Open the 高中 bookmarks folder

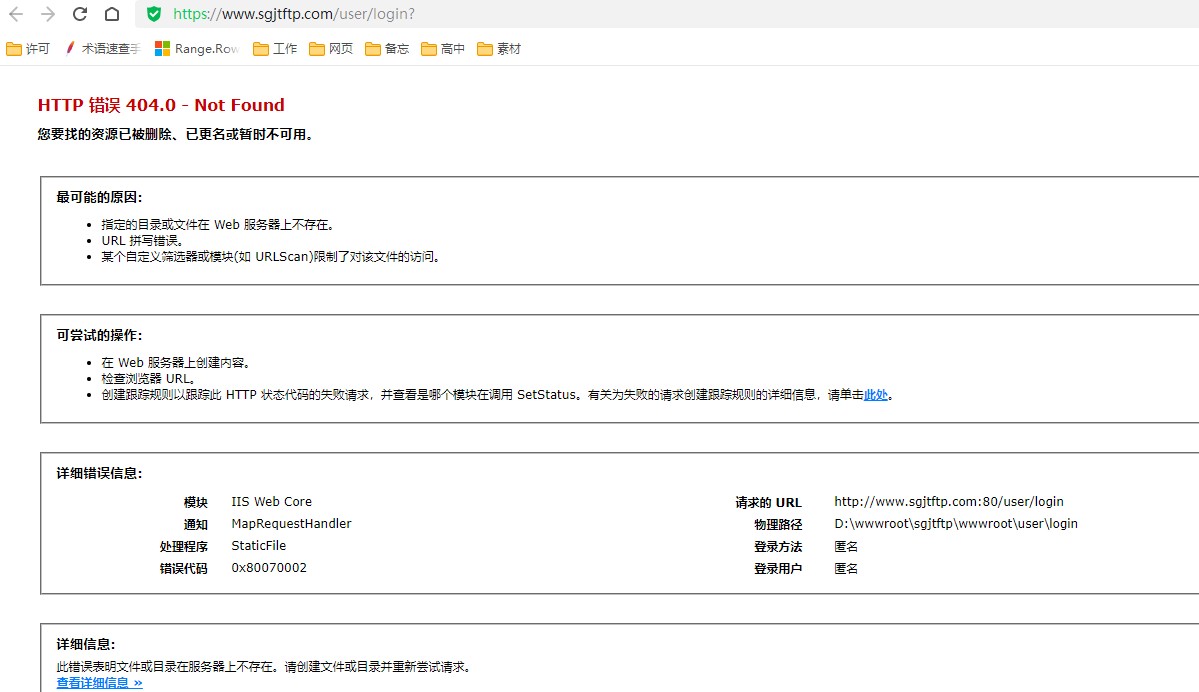(x=443, y=49)
